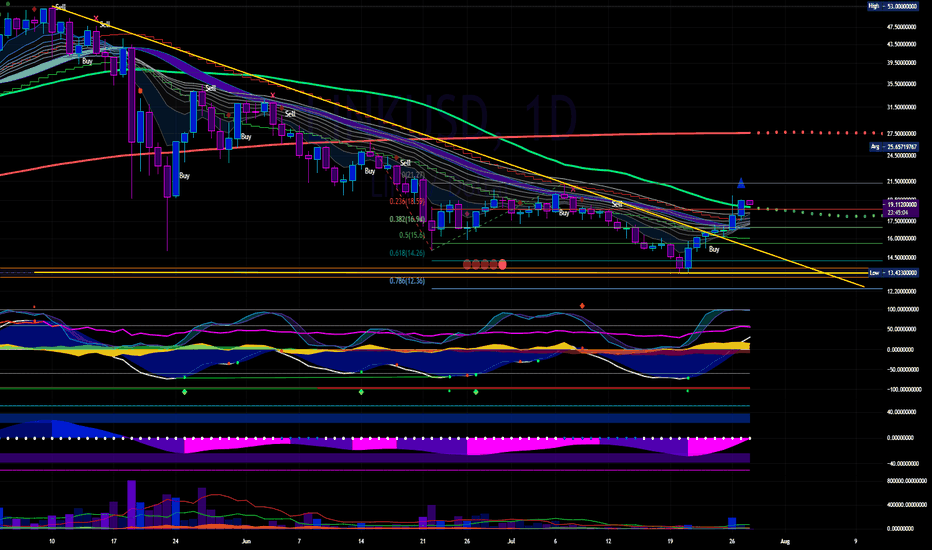
Task: Click the red diamond above the oscillator
Action: 582,306
